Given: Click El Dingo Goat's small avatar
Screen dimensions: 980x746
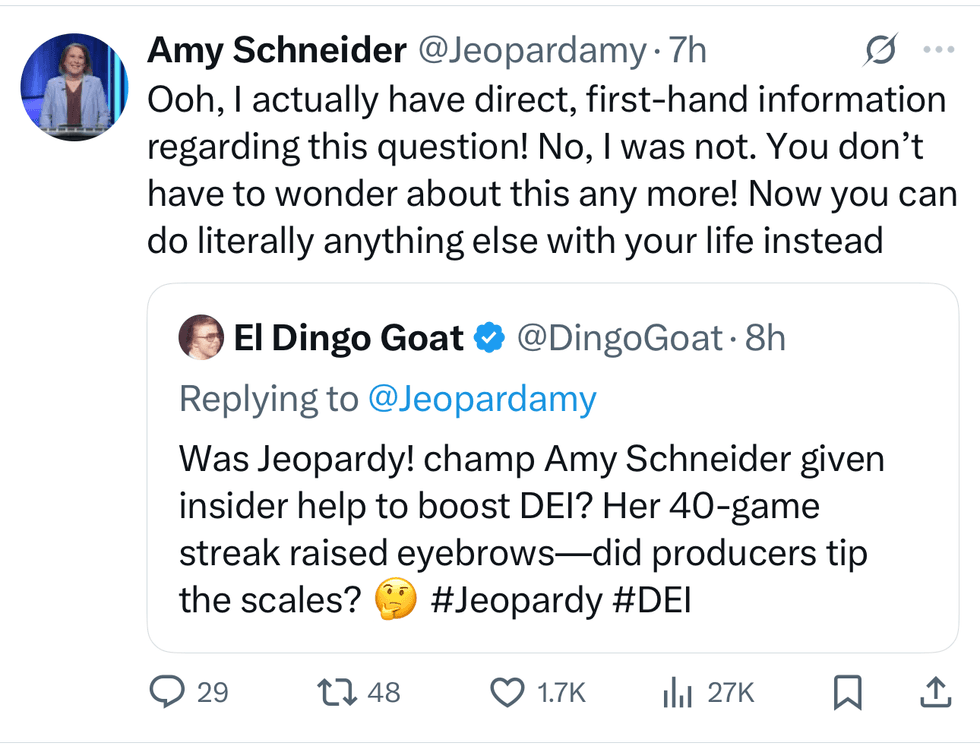Looking at the screenshot, I should [201, 339].
